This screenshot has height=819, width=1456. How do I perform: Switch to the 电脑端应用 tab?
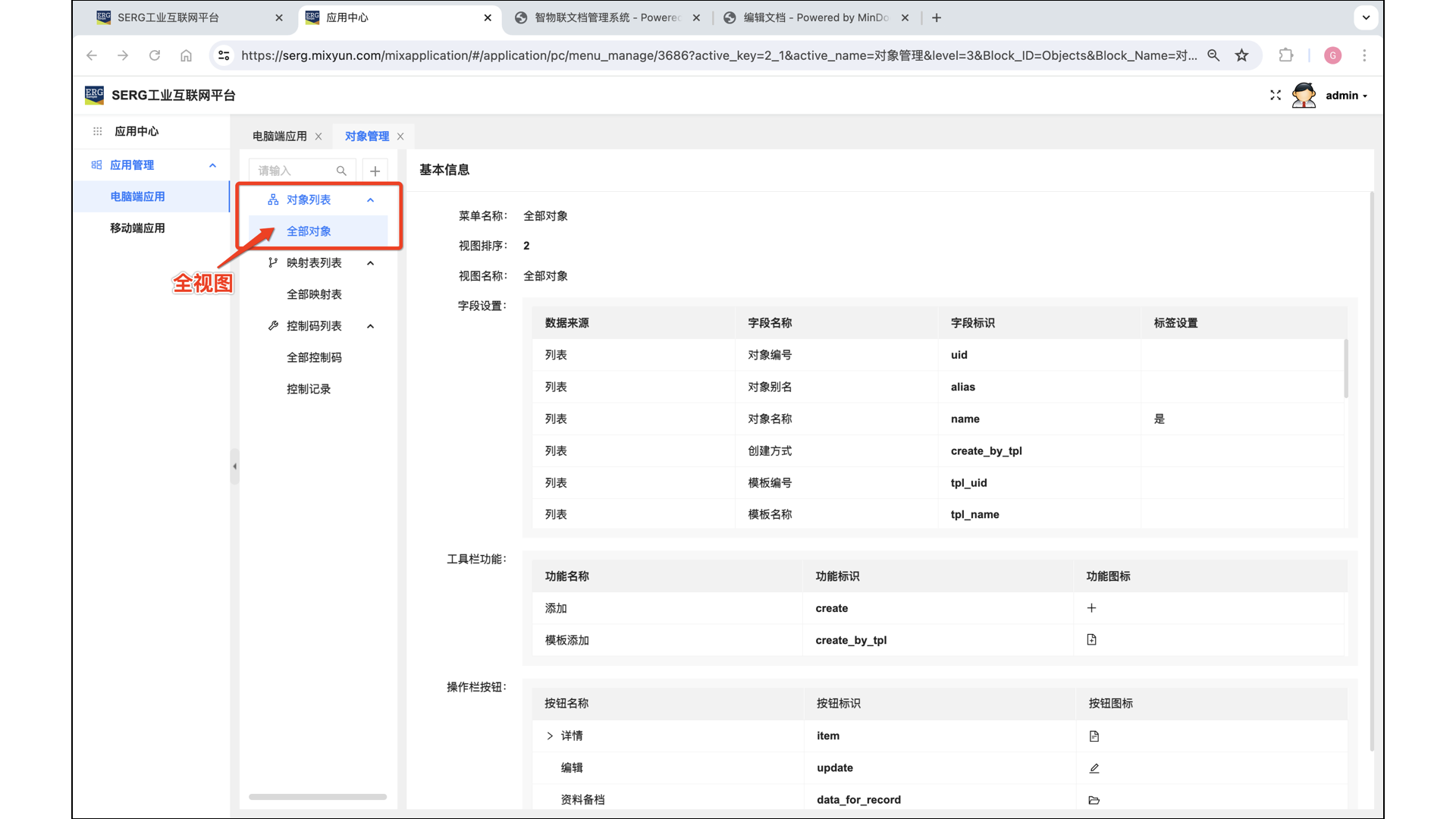(279, 136)
